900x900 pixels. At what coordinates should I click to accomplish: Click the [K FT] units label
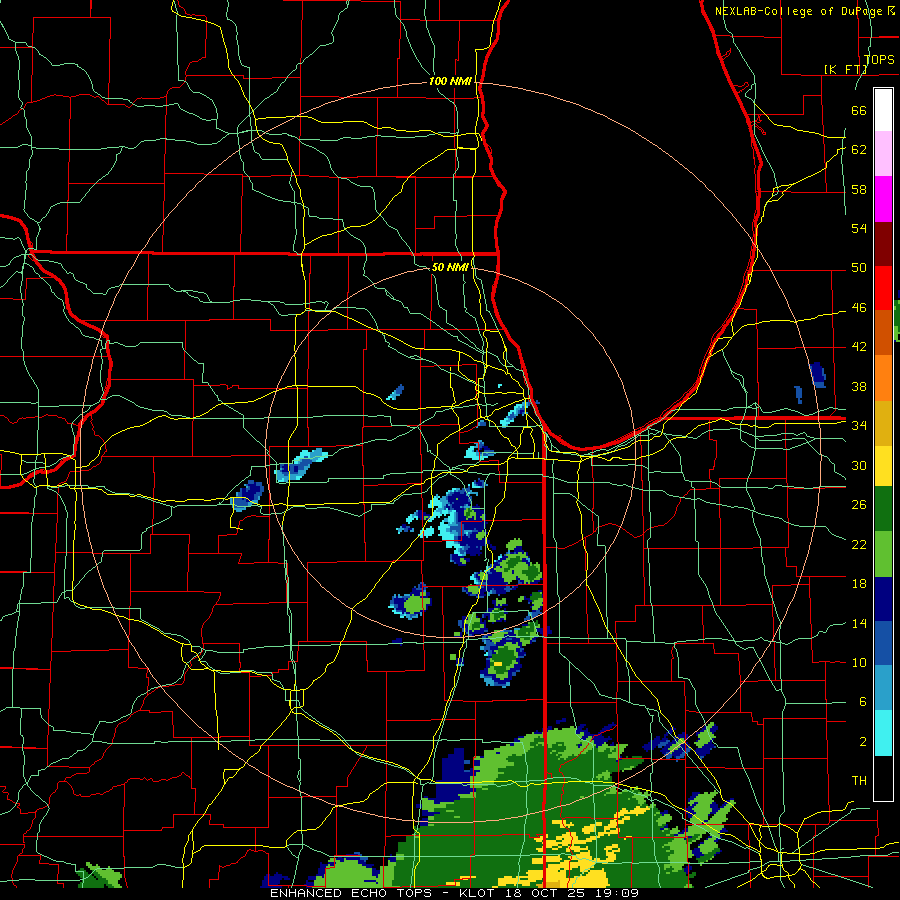point(845,69)
